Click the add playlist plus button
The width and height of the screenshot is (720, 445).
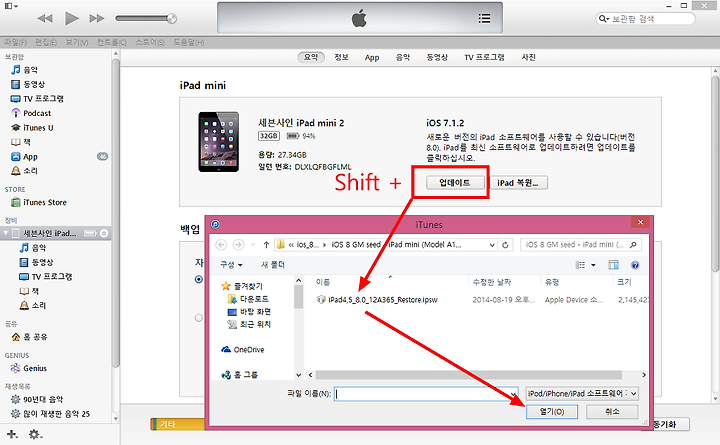[x=12, y=434]
